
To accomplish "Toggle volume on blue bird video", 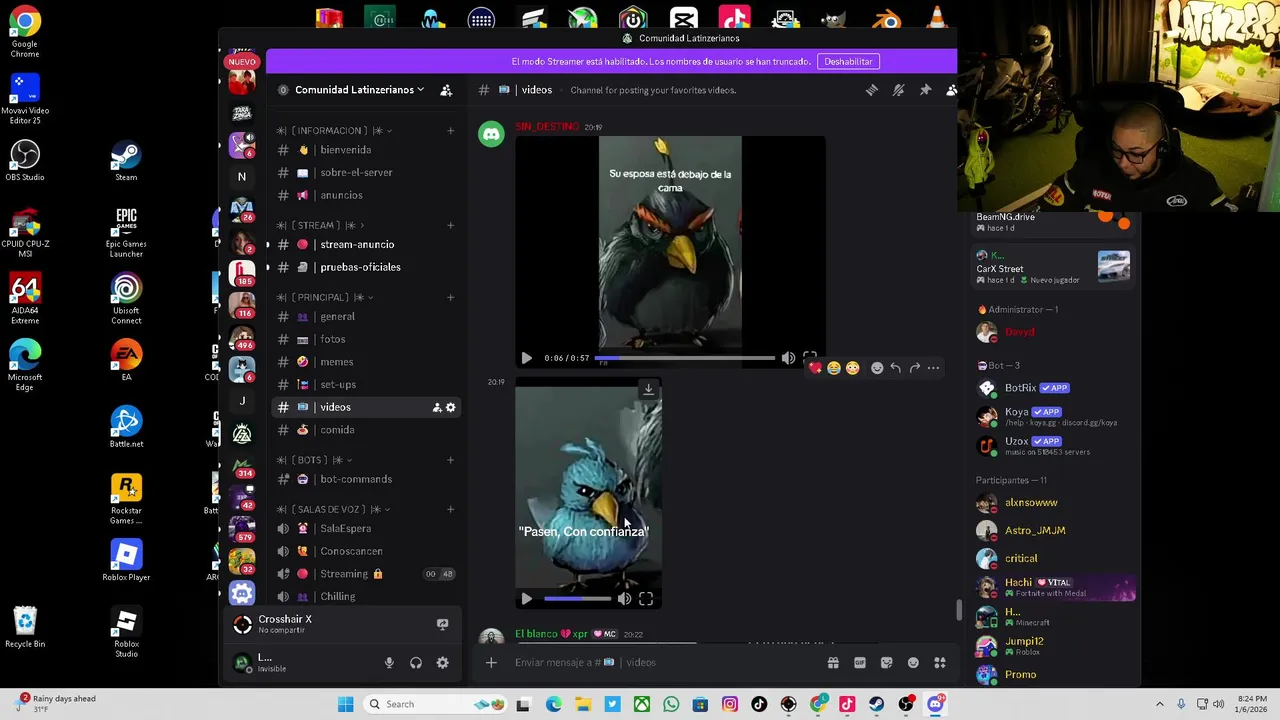I will (x=624, y=599).
